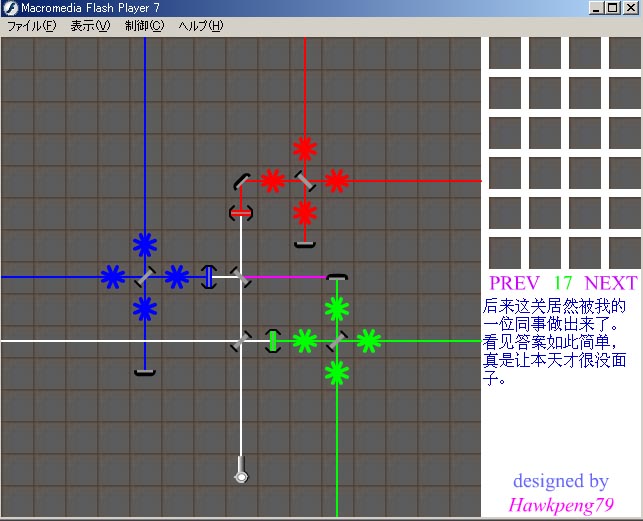Select the red color filter

(x=241, y=213)
